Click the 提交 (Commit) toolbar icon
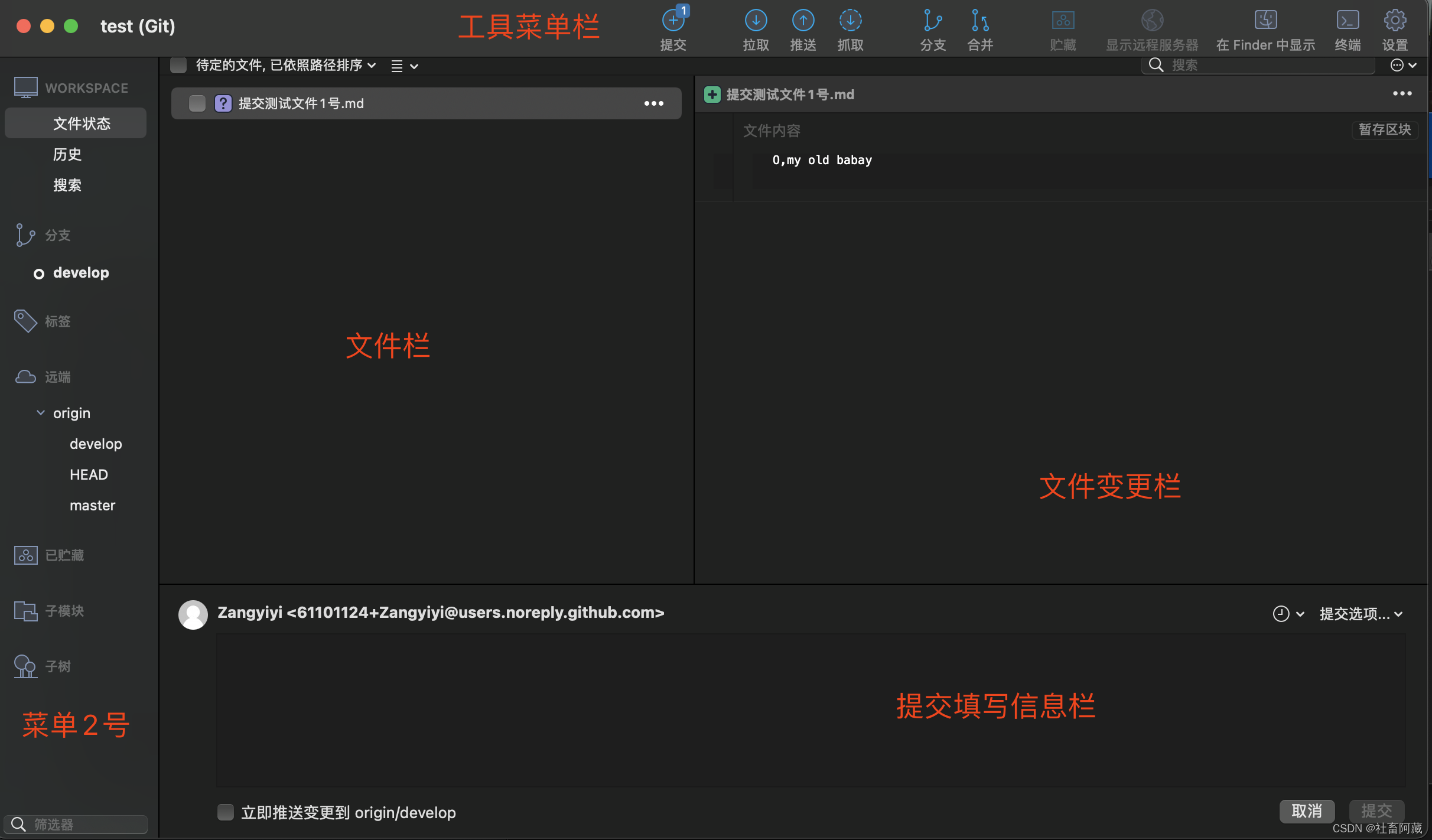 click(673, 21)
